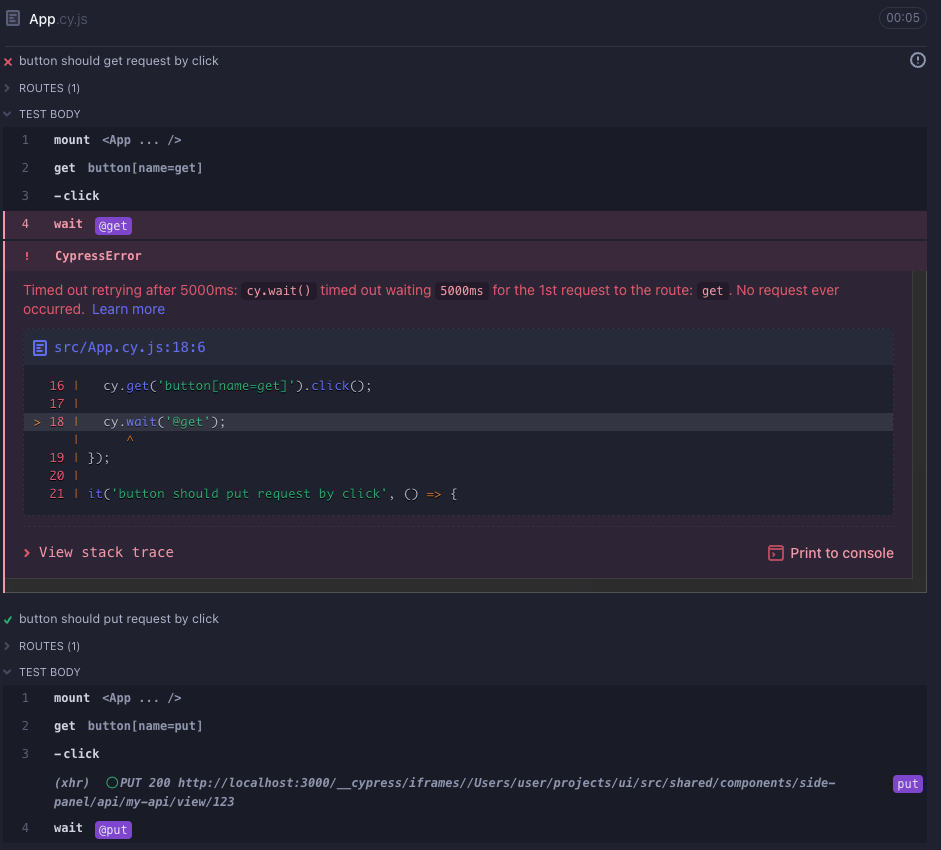Image resolution: width=941 pixels, height=850 pixels.
Task: Click the 00:05 test duration timer
Action: click(x=902, y=18)
